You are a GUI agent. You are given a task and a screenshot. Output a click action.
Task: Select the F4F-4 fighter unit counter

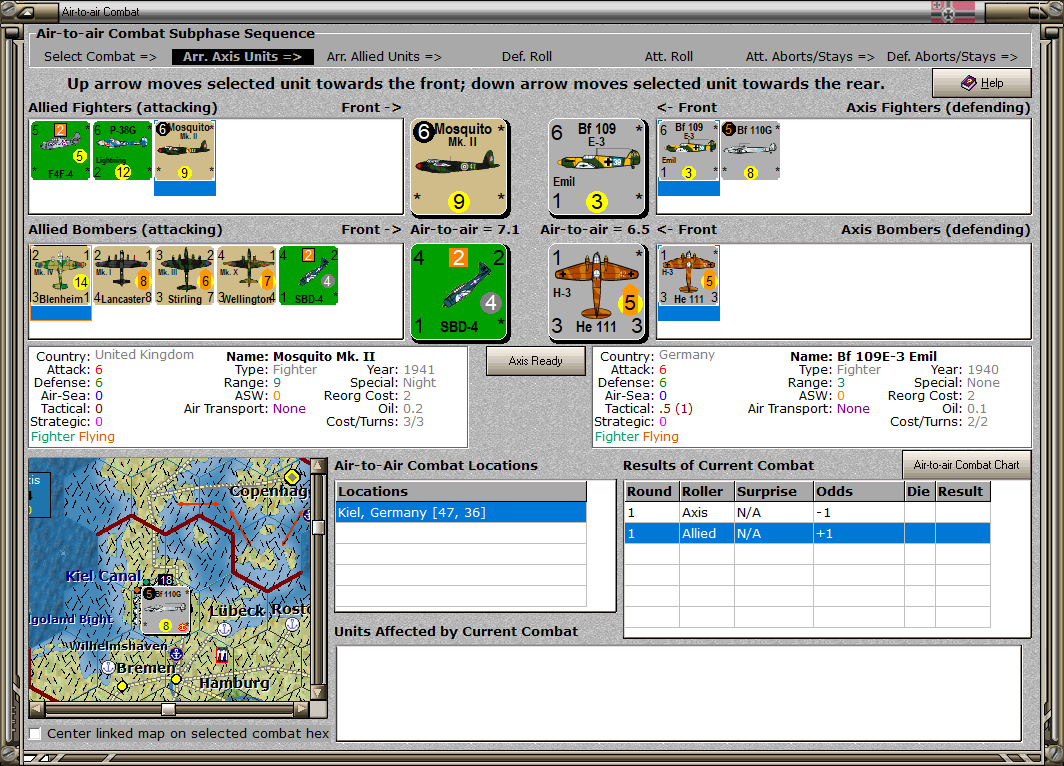60,151
